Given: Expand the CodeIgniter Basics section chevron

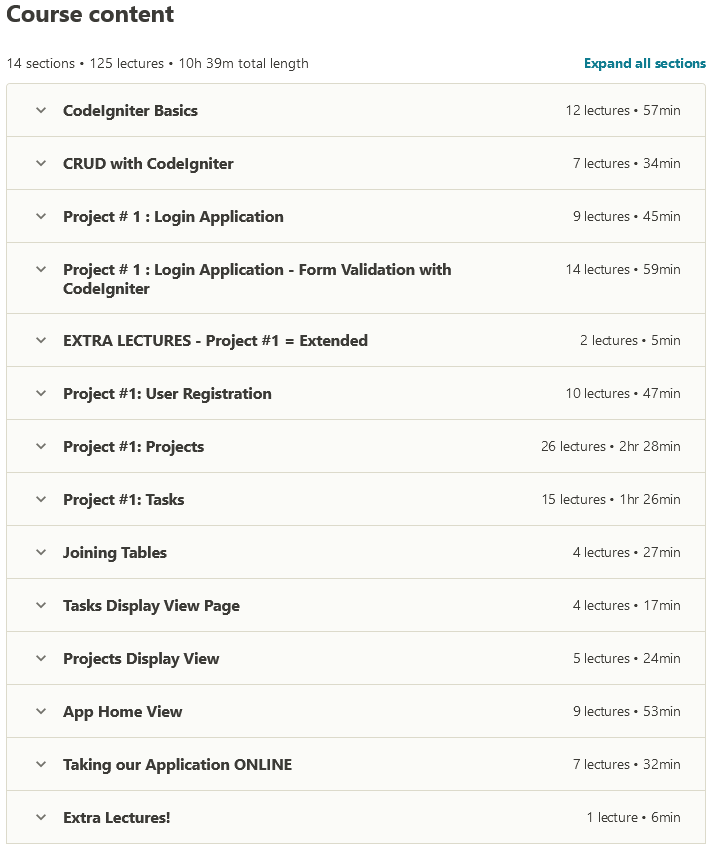Looking at the screenshot, I should pos(41,110).
